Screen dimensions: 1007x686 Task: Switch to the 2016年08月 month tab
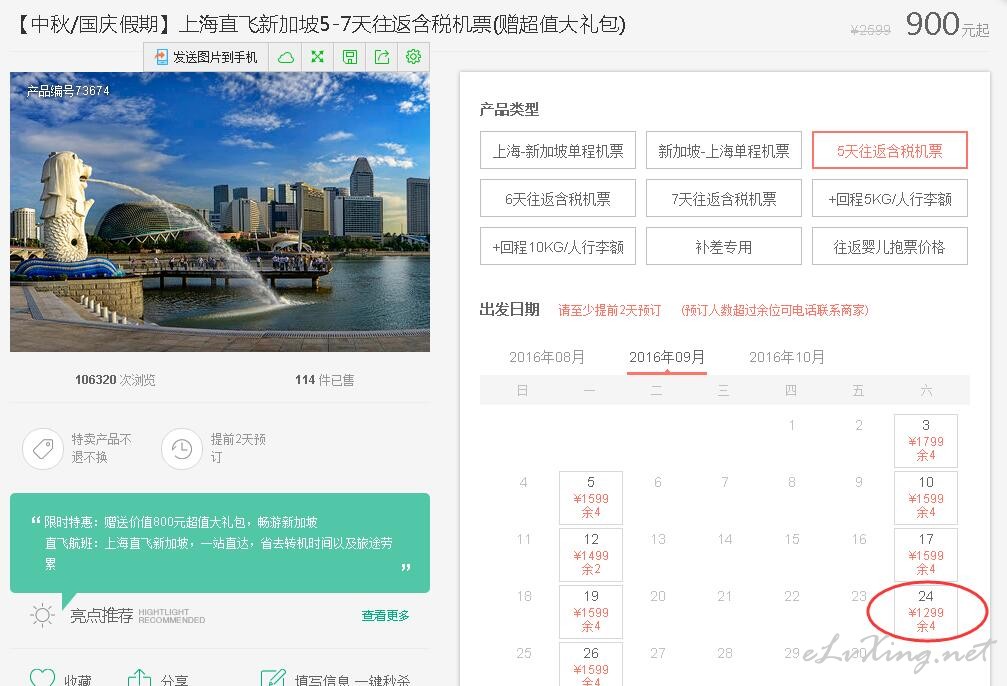click(547, 357)
